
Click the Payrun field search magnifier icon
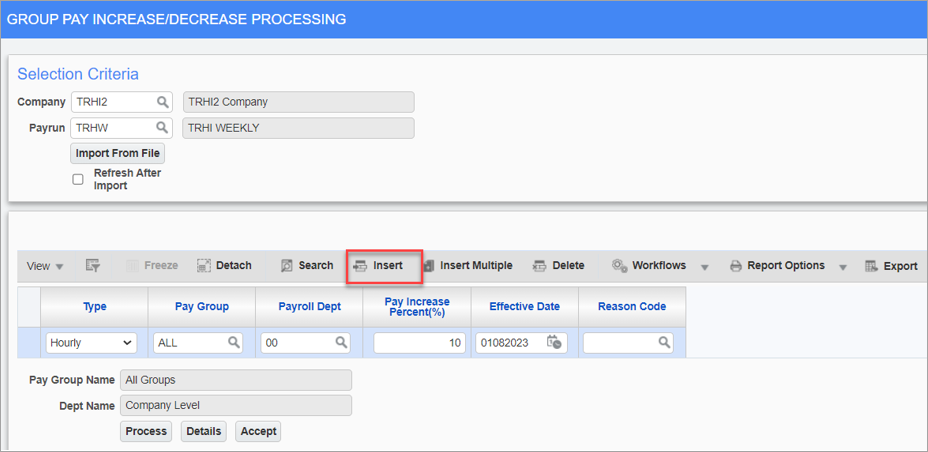coord(162,127)
